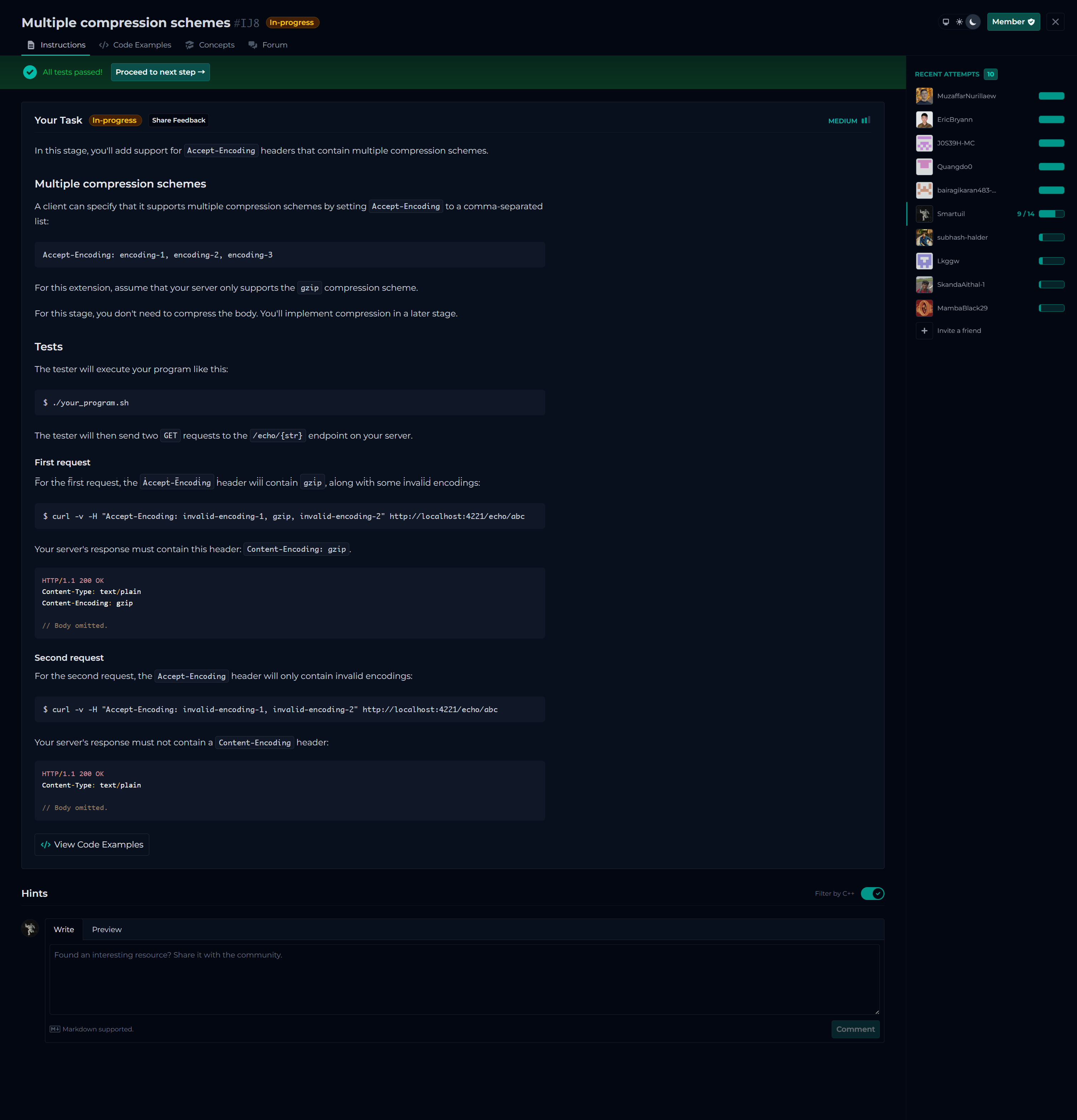1077x1120 pixels.
Task: Select the light theme sun icon
Action: pyautogui.click(x=959, y=22)
